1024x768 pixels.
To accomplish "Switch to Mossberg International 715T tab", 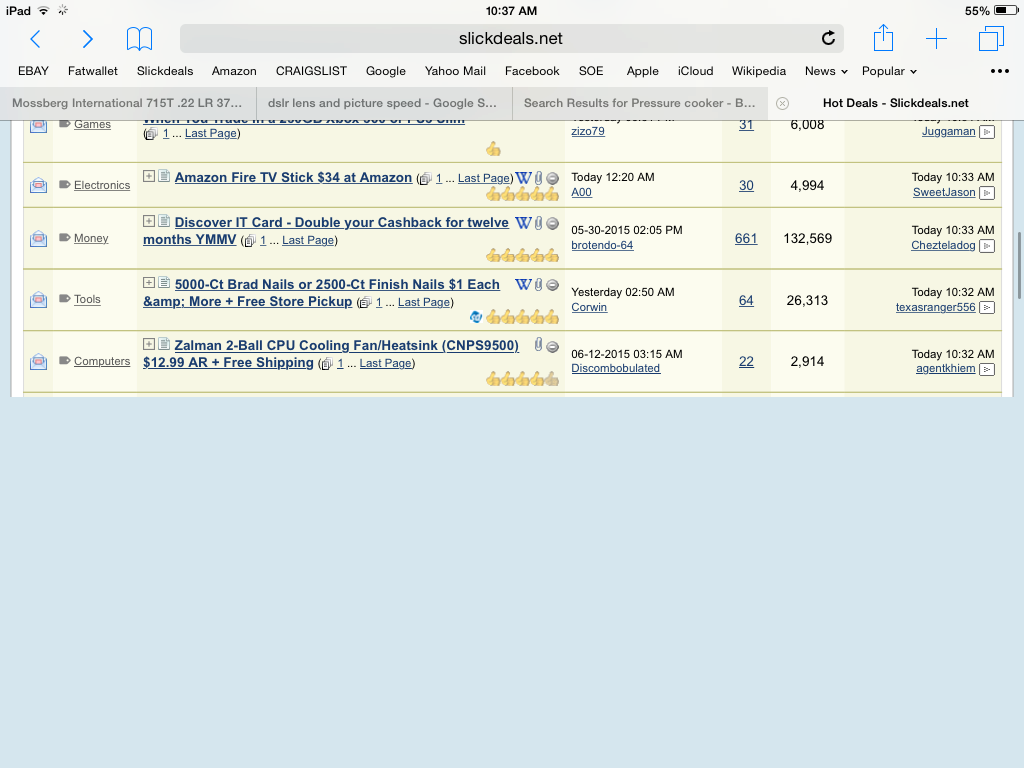I will [127, 103].
